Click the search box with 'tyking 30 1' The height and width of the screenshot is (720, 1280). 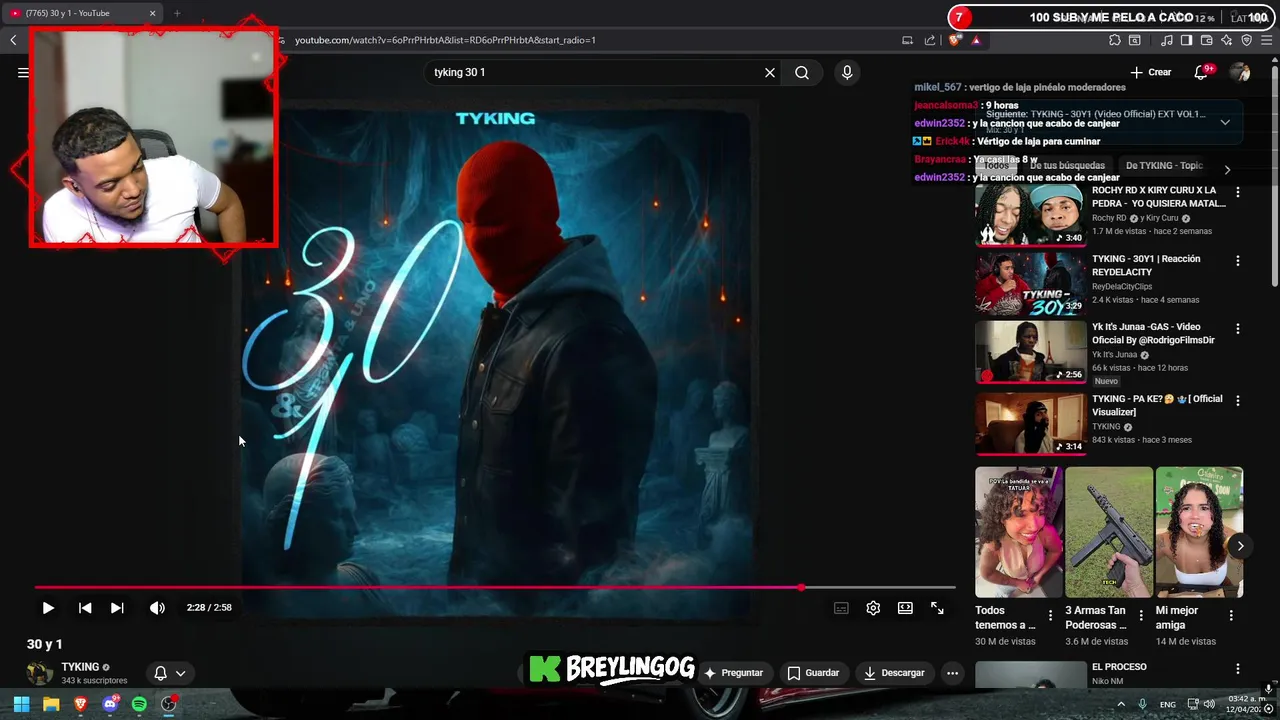point(595,72)
